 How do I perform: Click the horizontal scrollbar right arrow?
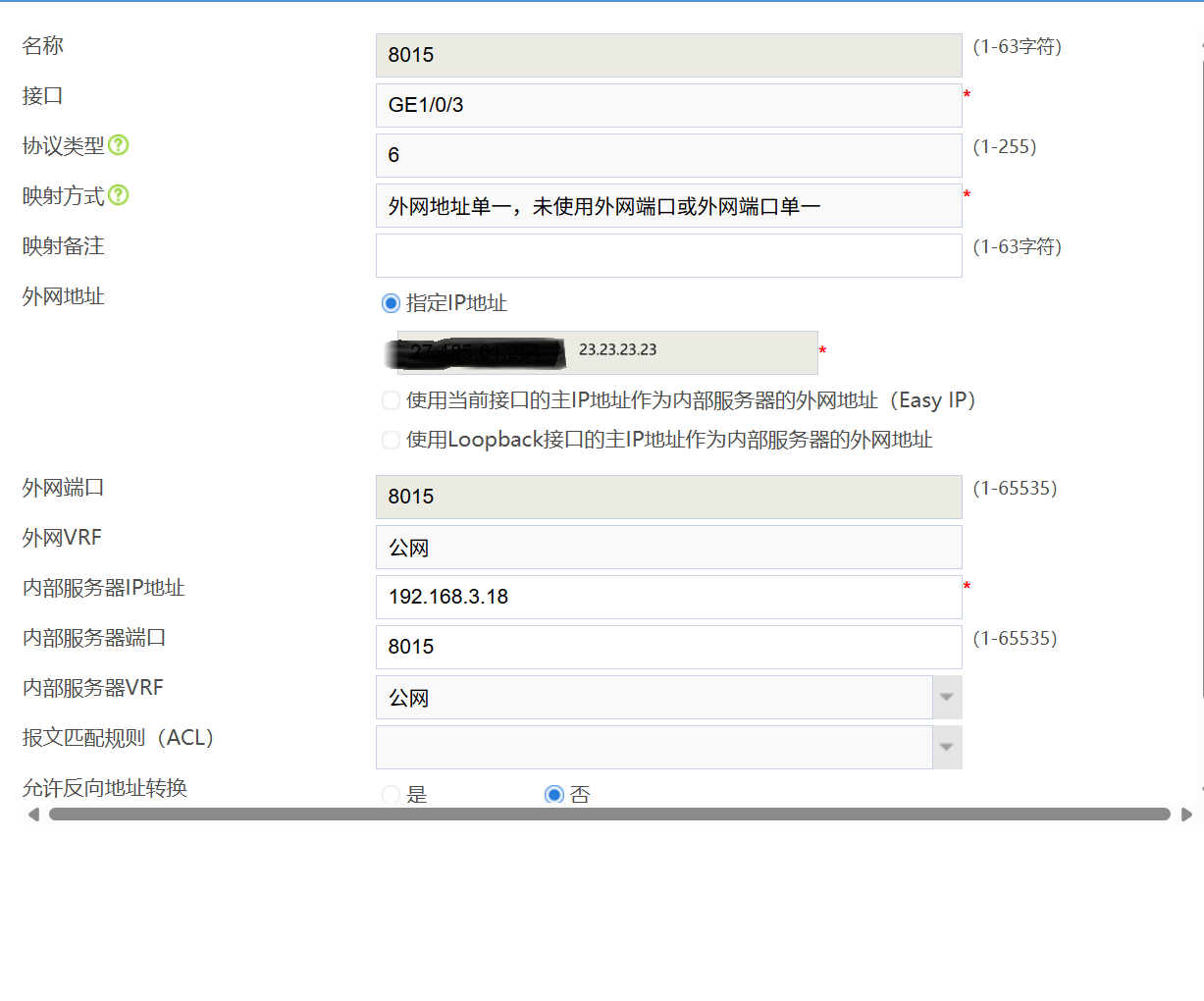coord(1186,815)
